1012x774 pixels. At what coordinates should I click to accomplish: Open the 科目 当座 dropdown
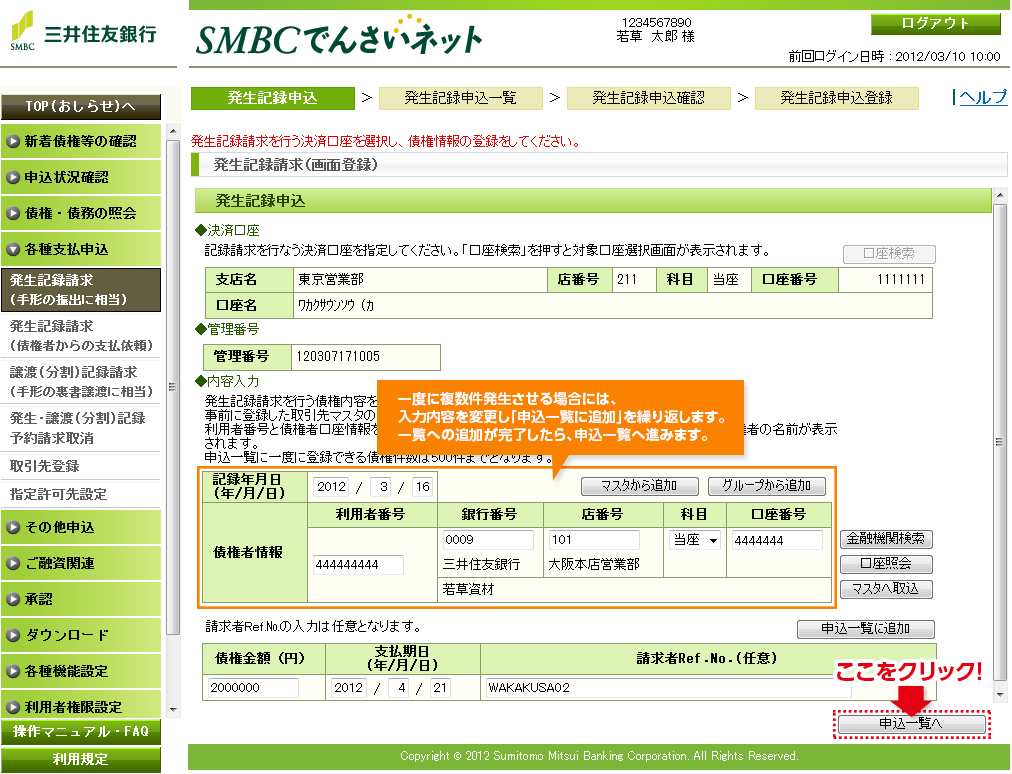694,540
